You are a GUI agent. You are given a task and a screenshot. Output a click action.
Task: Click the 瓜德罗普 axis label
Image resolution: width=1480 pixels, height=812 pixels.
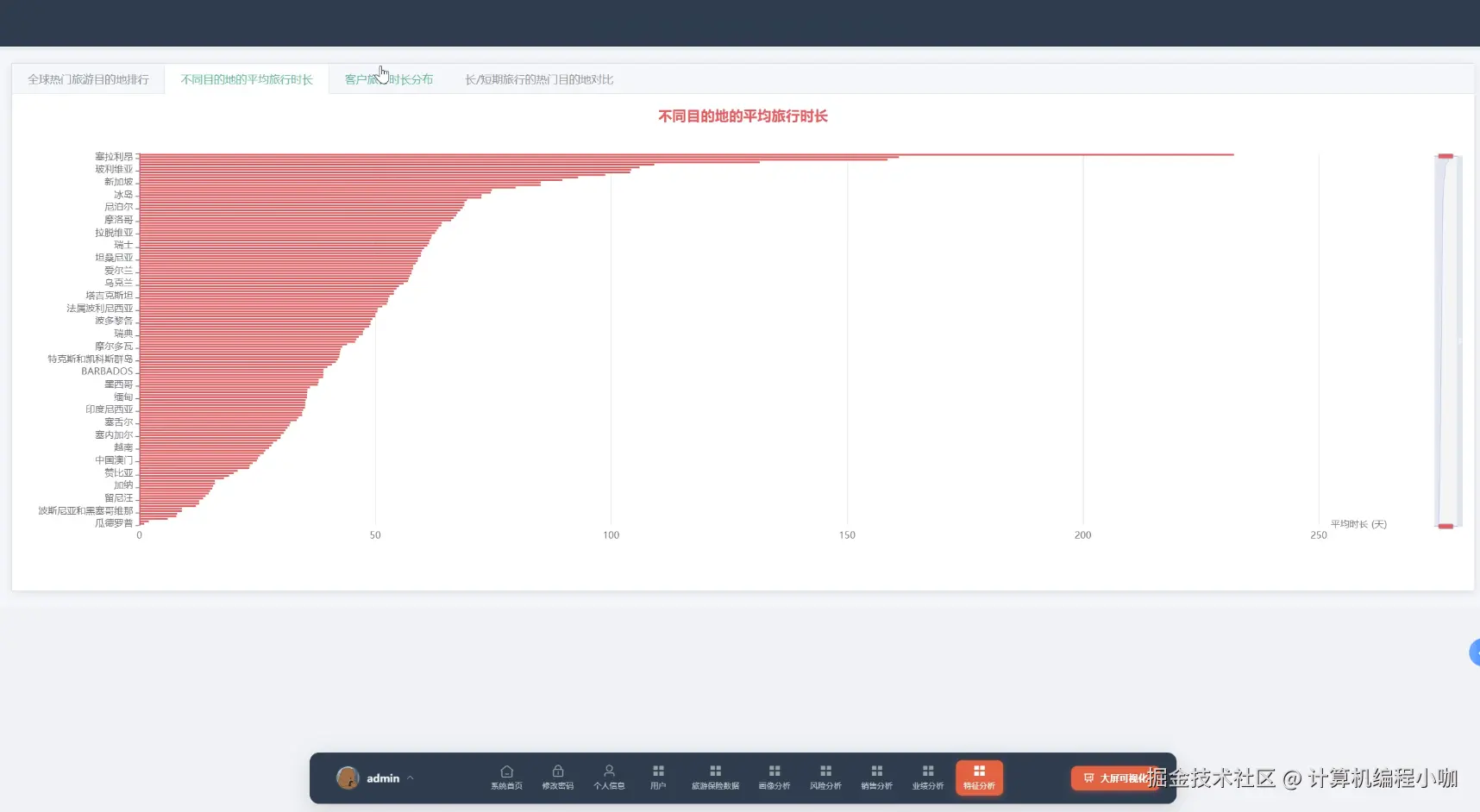114,523
